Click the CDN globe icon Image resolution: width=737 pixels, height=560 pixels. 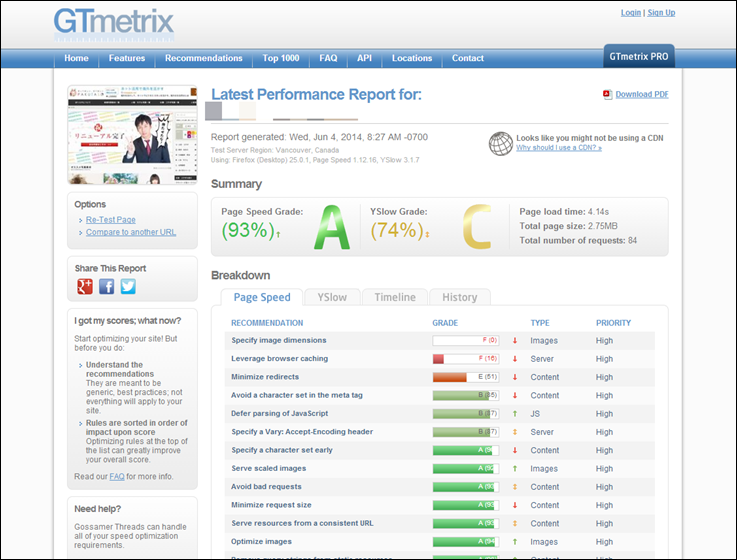point(501,143)
